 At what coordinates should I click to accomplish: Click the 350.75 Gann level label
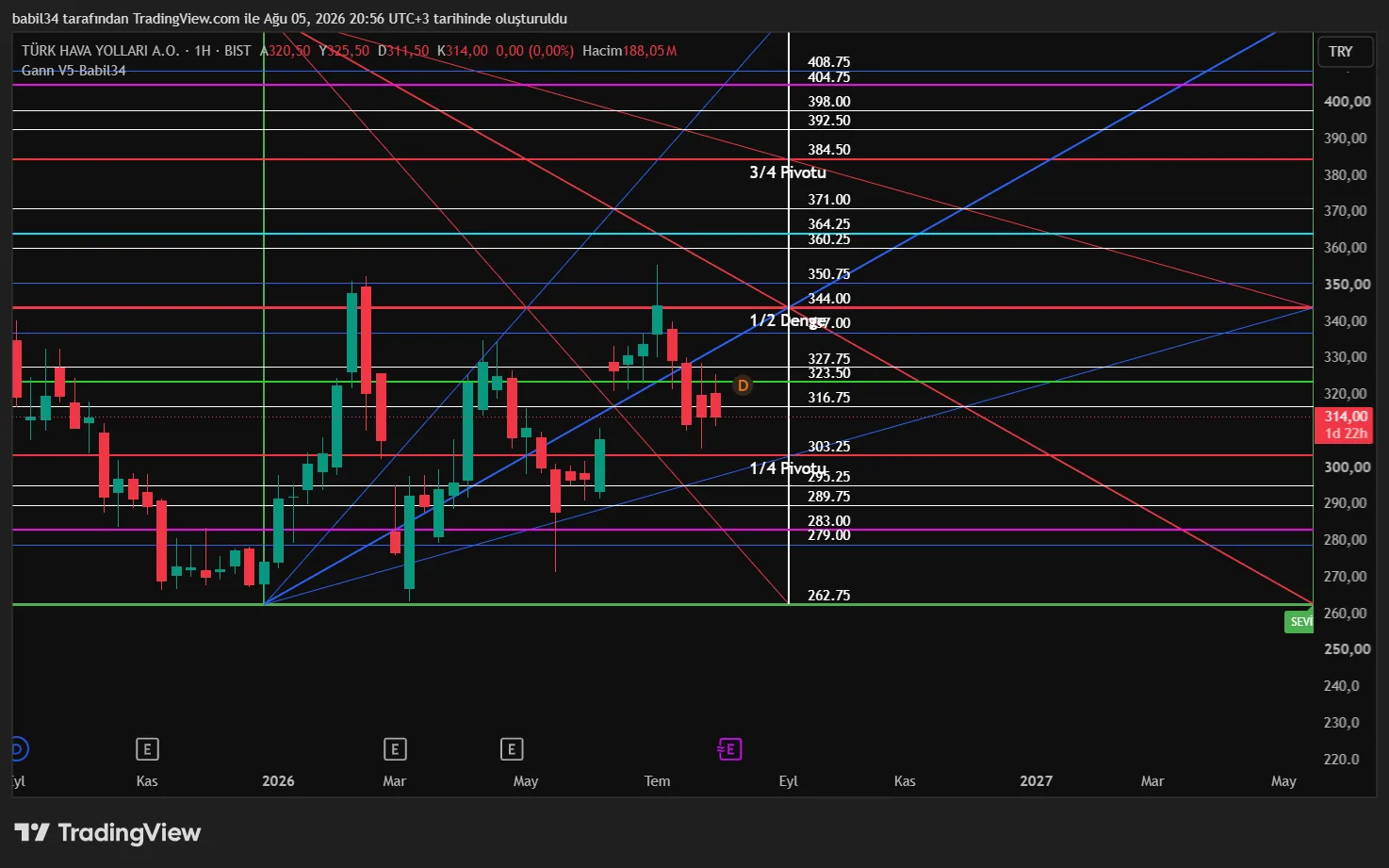point(829,274)
